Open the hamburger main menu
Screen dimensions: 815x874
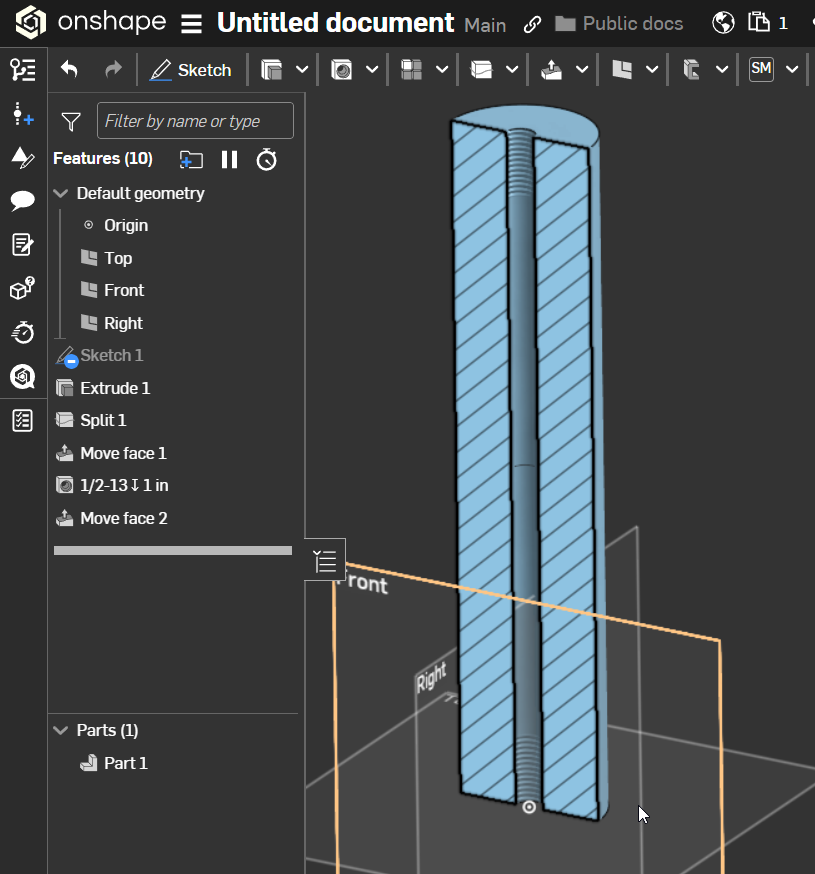(191, 24)
